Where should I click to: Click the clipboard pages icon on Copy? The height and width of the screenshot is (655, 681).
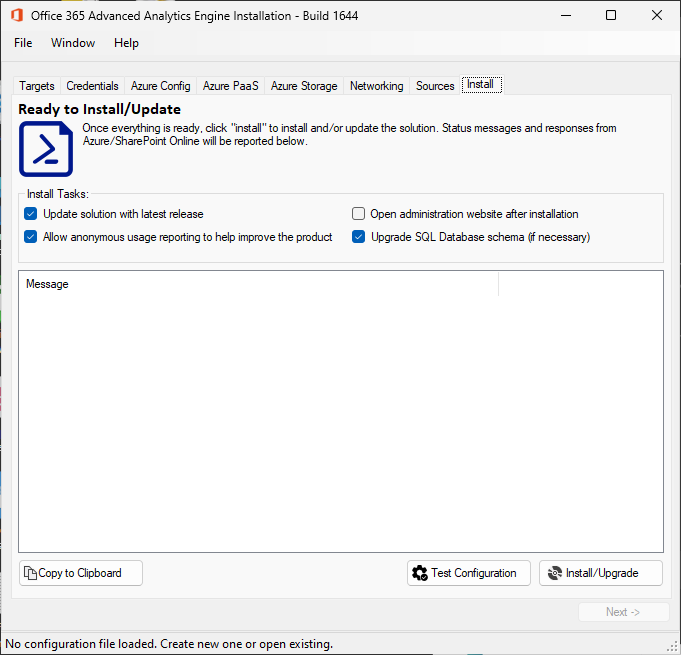[x=30, y=573]
